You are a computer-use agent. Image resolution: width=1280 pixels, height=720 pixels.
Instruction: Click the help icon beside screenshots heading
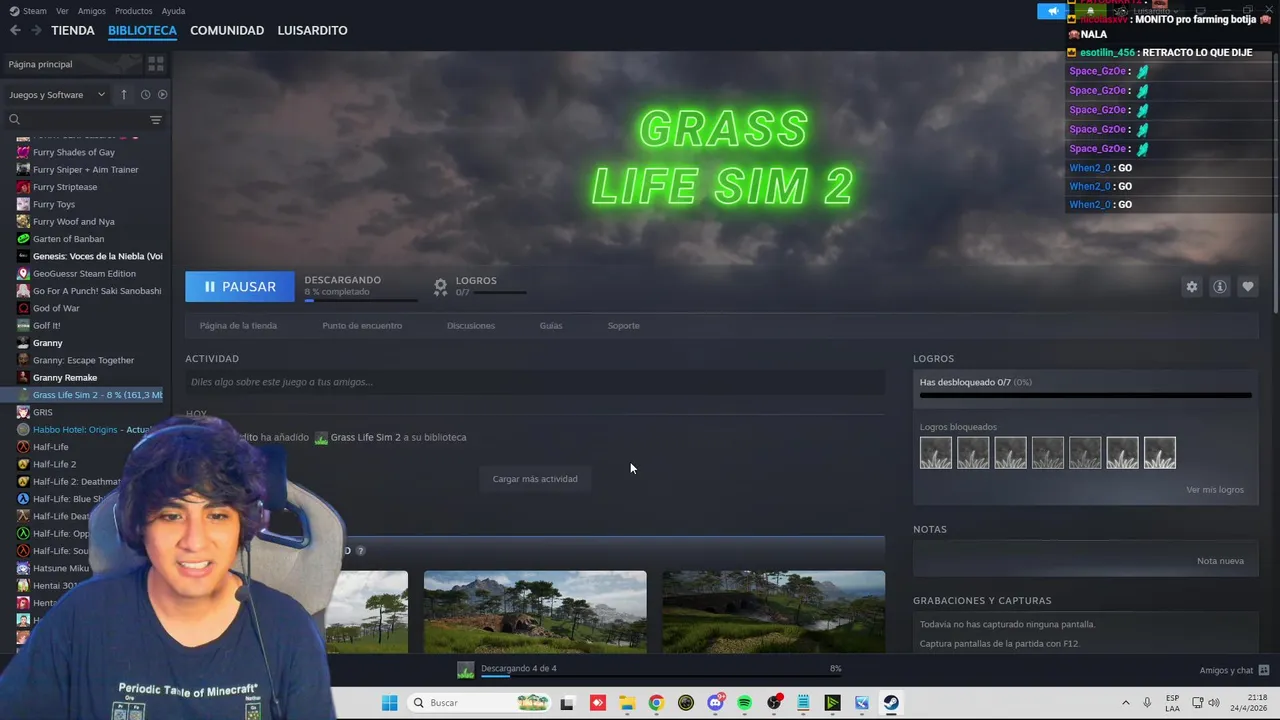tap(360, 551)
